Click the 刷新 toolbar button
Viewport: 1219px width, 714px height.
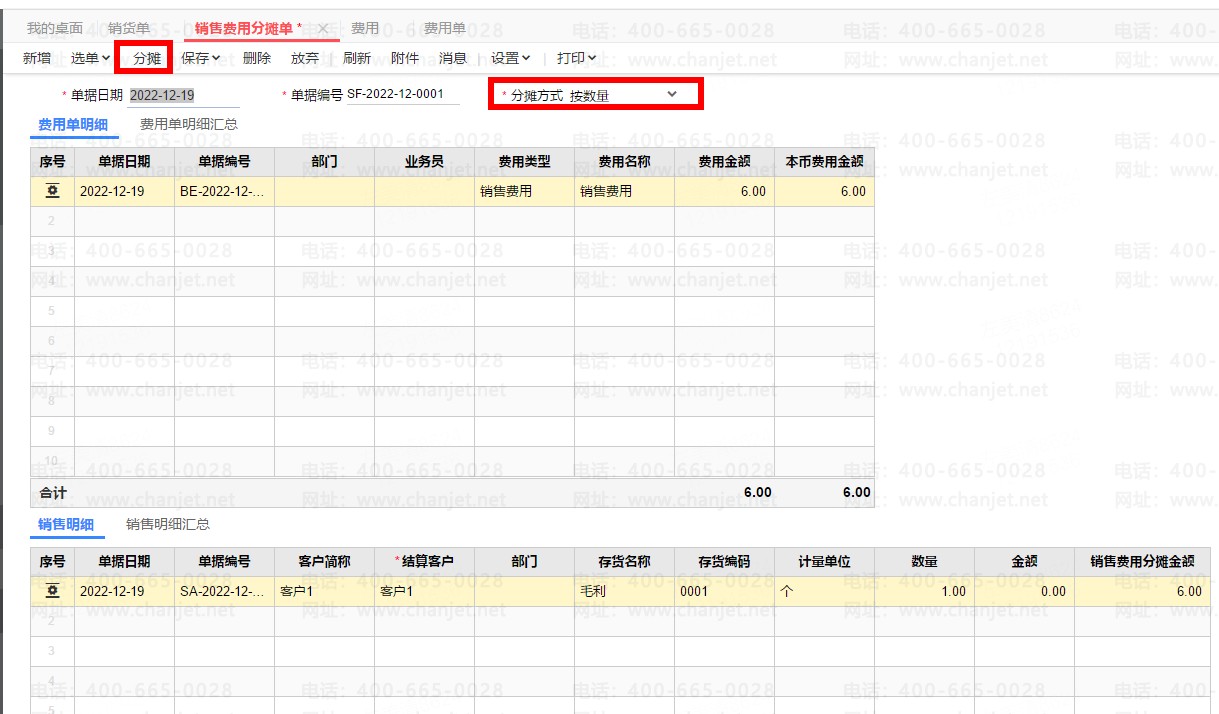tap(356, 58)
